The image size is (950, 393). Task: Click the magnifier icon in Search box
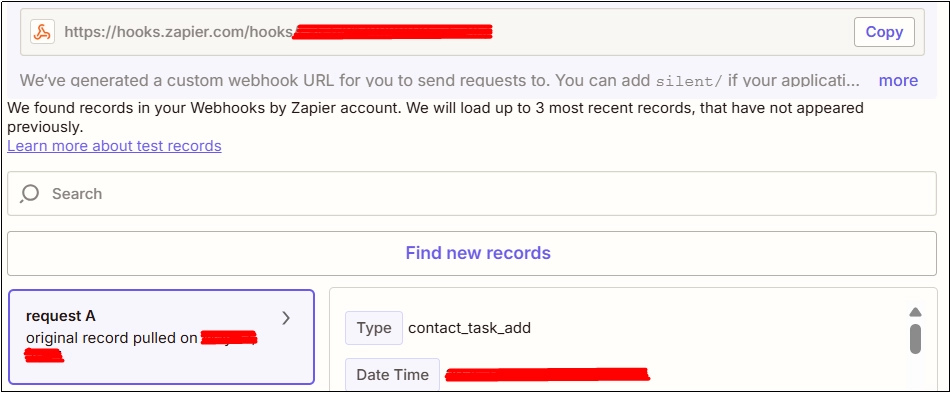[x=29, y=193]
